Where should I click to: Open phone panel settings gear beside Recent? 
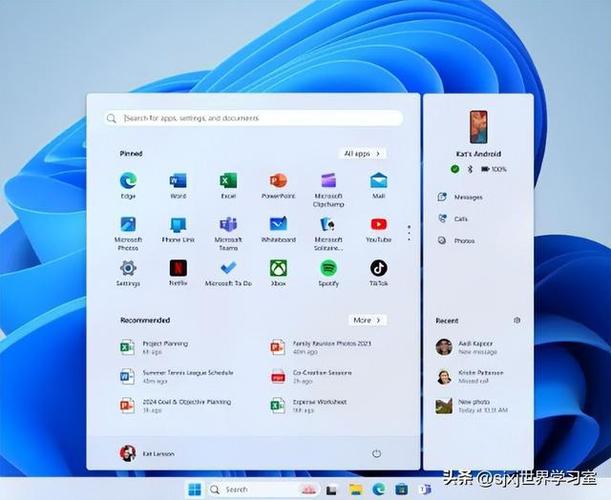(x=517, y=320)
